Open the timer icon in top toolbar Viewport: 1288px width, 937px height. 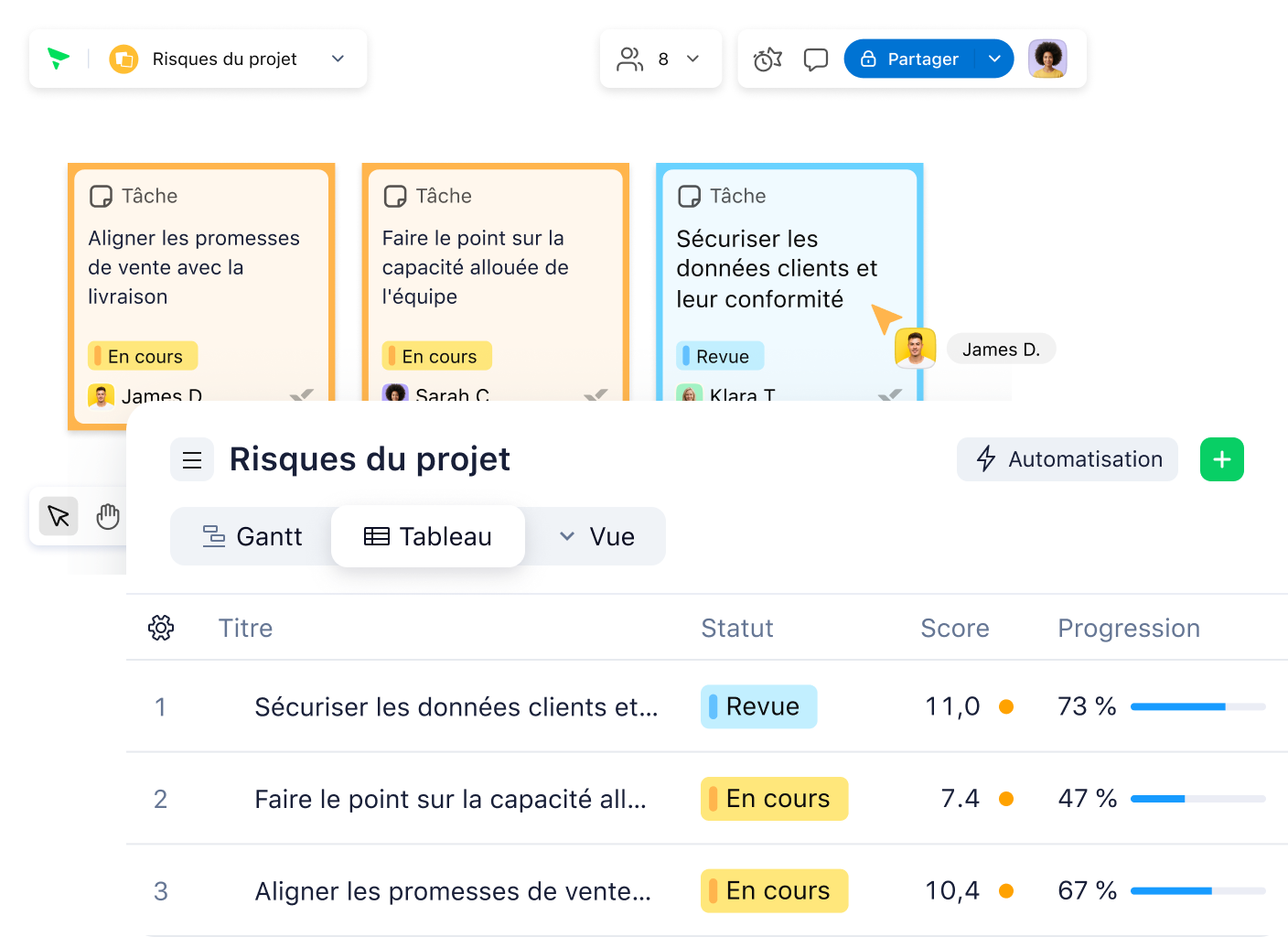pyautogui.click(x=767, y=59)
